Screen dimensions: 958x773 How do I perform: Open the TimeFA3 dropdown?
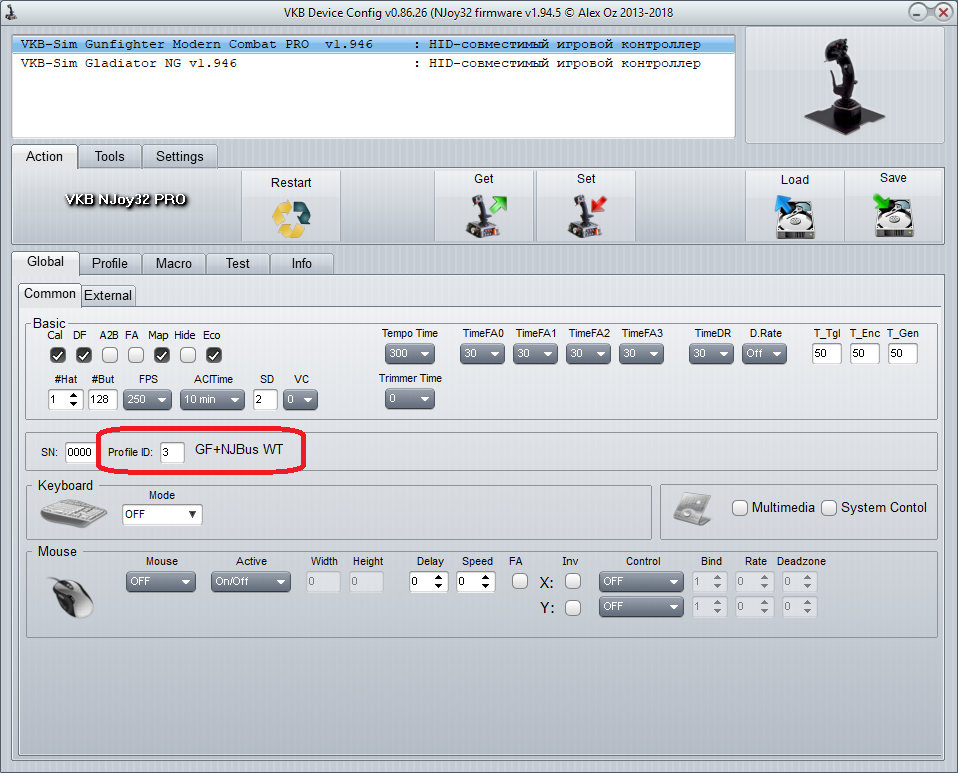[642, 353]
